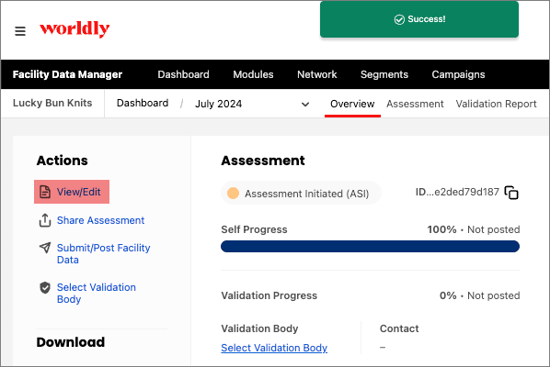This screenshot has width=550, height=367.
Task: Click the 0% validation progress value
Action: 448,295
